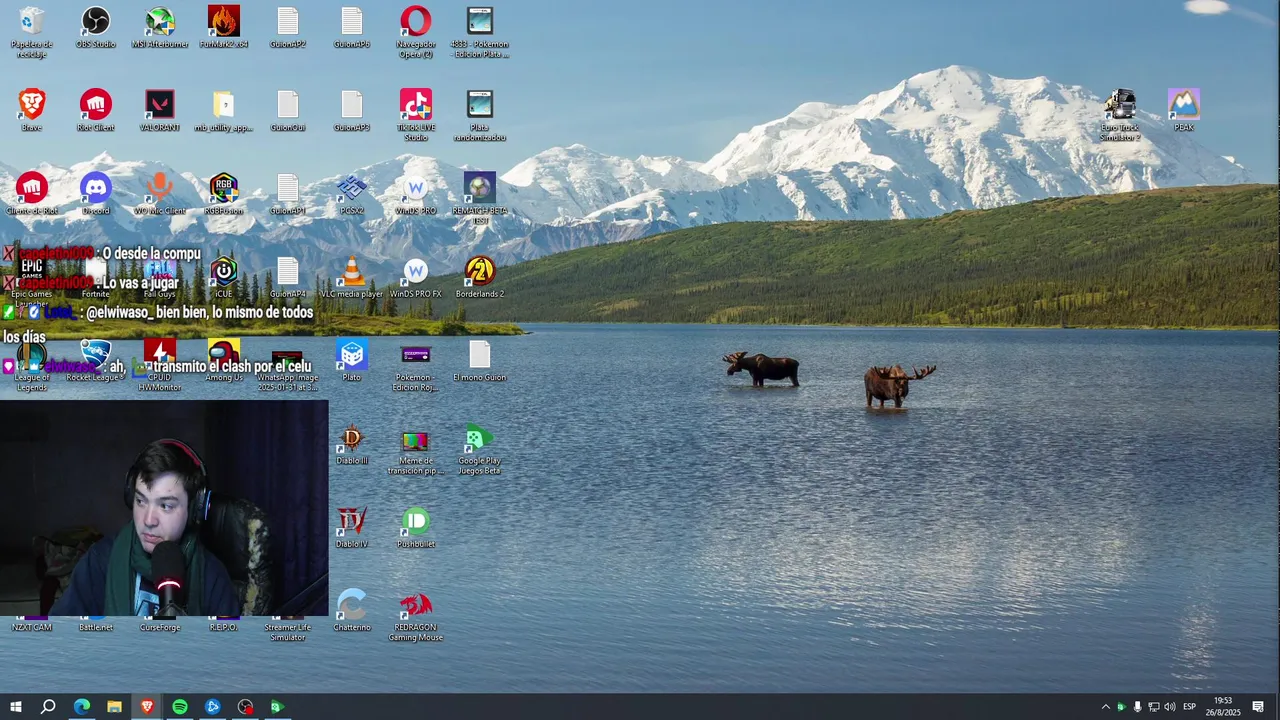Select the GuionOui document file
Screen dimensions: 1280x720
coord(288,110)
